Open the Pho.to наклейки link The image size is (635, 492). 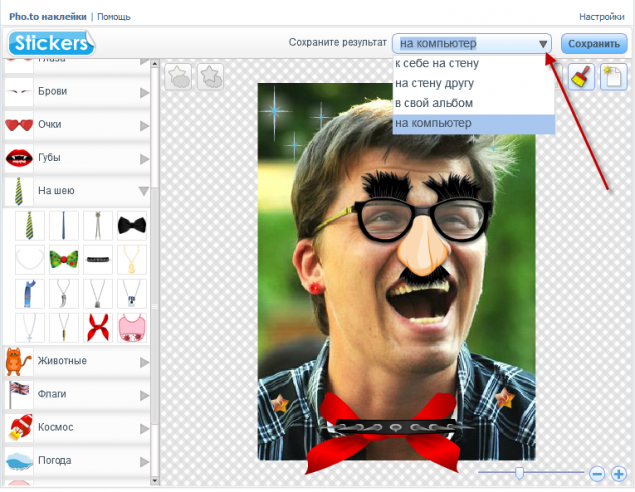coord(48,17)
